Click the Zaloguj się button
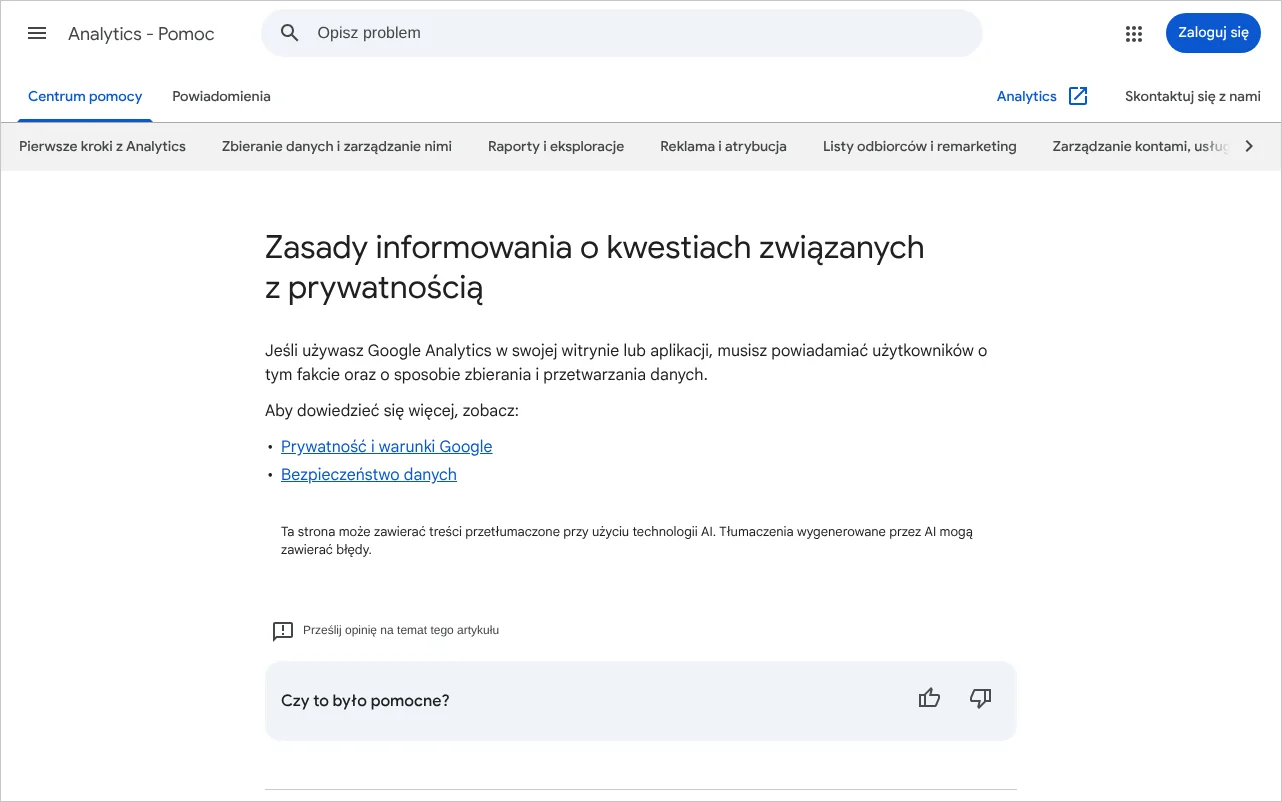The height and width of the screenshot is (802, 1282). pyautogui.click(x=1213, y=33)
